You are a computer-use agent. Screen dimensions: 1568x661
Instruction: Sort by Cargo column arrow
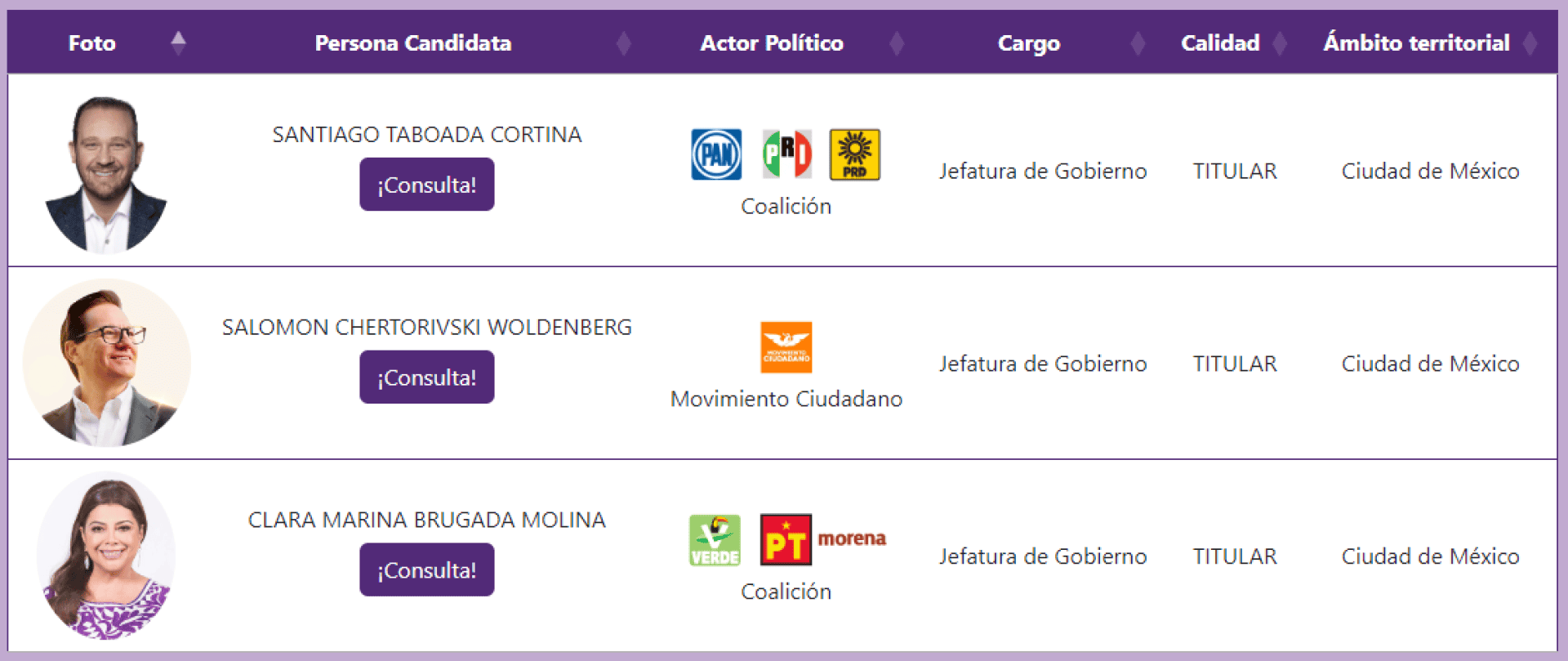[x=1138, y=42]
